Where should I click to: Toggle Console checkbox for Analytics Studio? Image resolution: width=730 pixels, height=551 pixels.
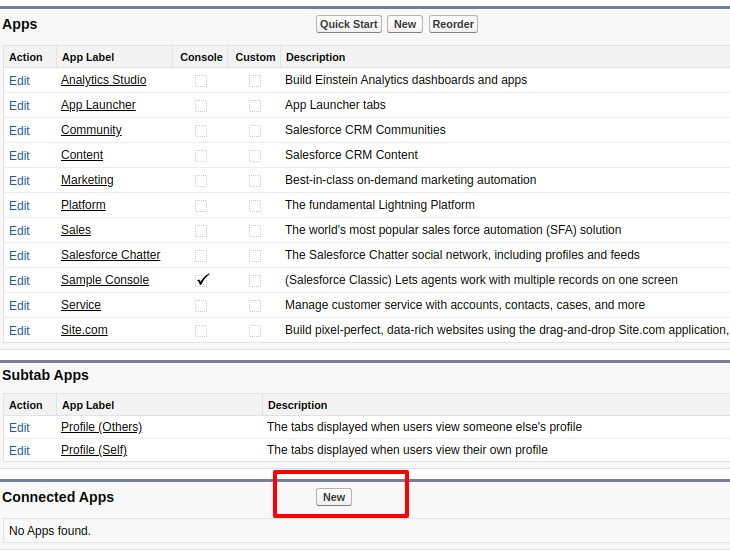coord(201,80)
